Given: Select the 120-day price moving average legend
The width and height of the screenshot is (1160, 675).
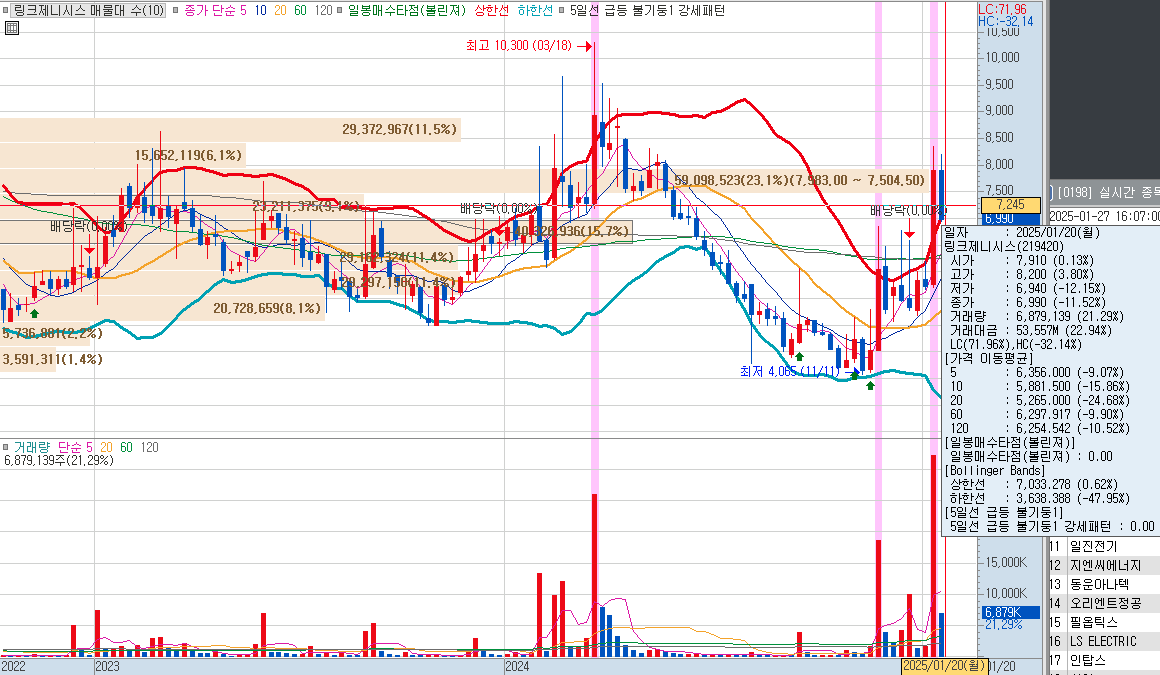Looking at the screenshot, I should tap(323, 10).
